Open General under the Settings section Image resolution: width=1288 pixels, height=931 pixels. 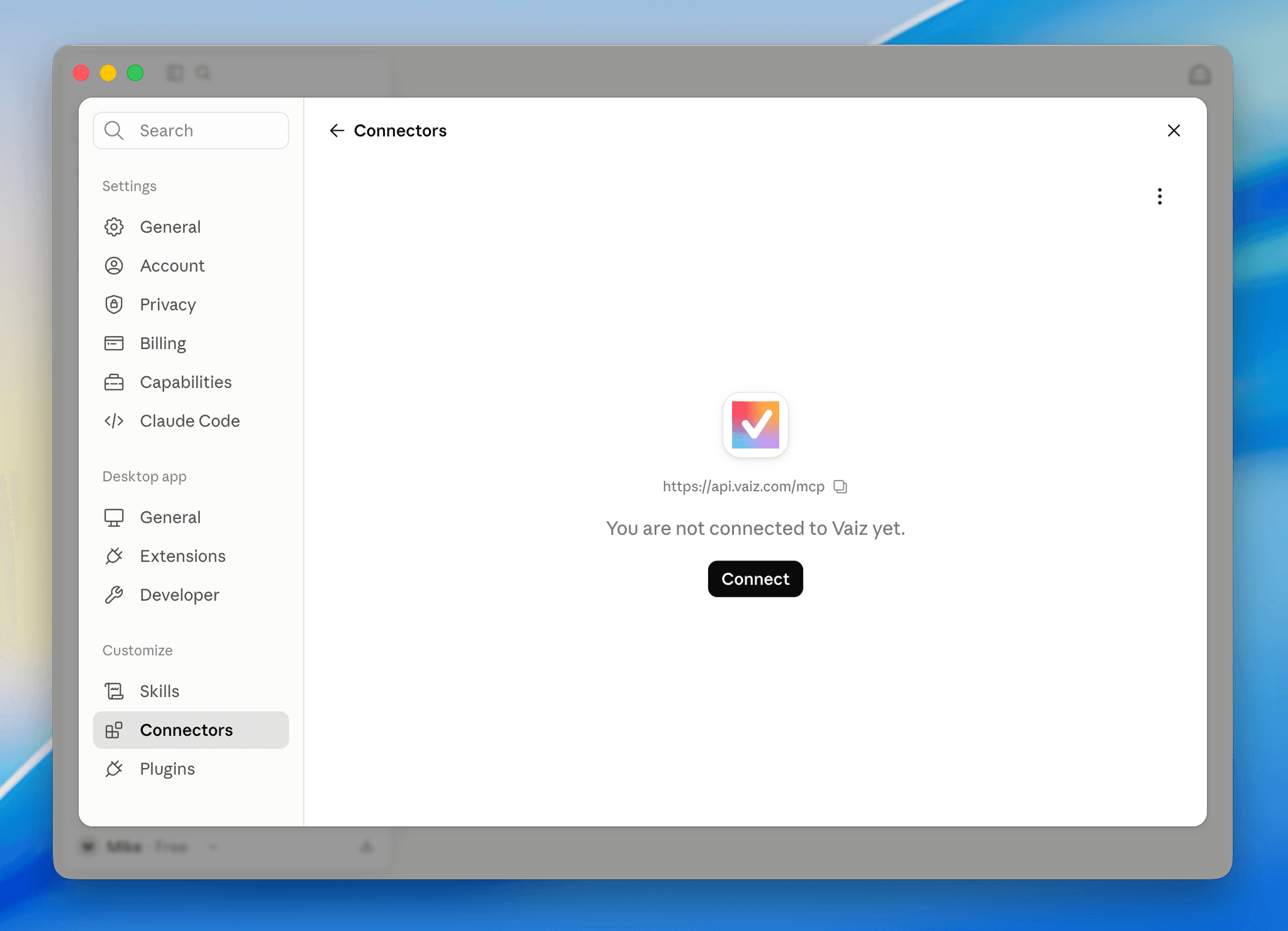coord(191,226)
